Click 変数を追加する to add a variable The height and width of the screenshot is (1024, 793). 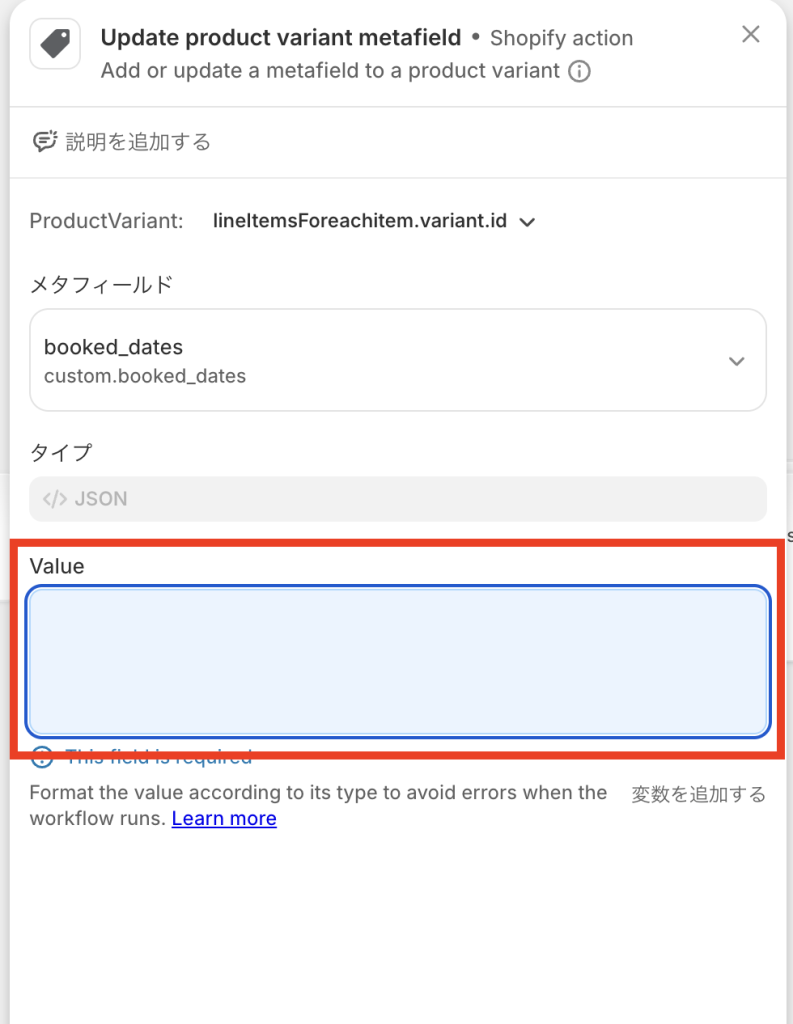(698, 795)
